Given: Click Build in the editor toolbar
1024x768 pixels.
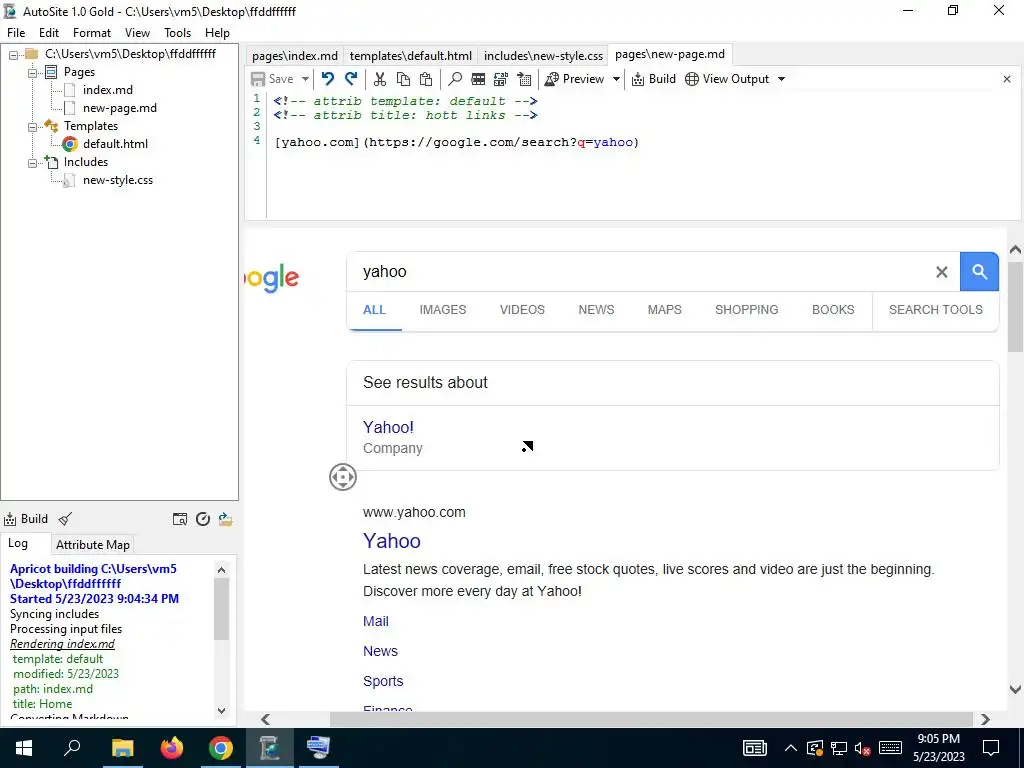Looking at the screenshot, I should click(654, 79).
